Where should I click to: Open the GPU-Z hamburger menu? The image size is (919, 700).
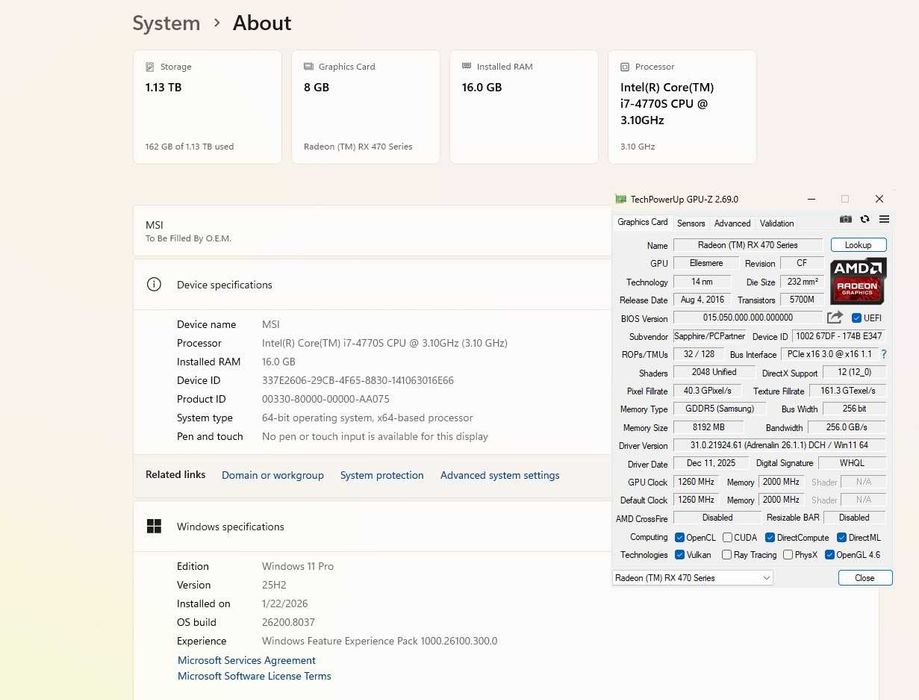pos(884,219)
